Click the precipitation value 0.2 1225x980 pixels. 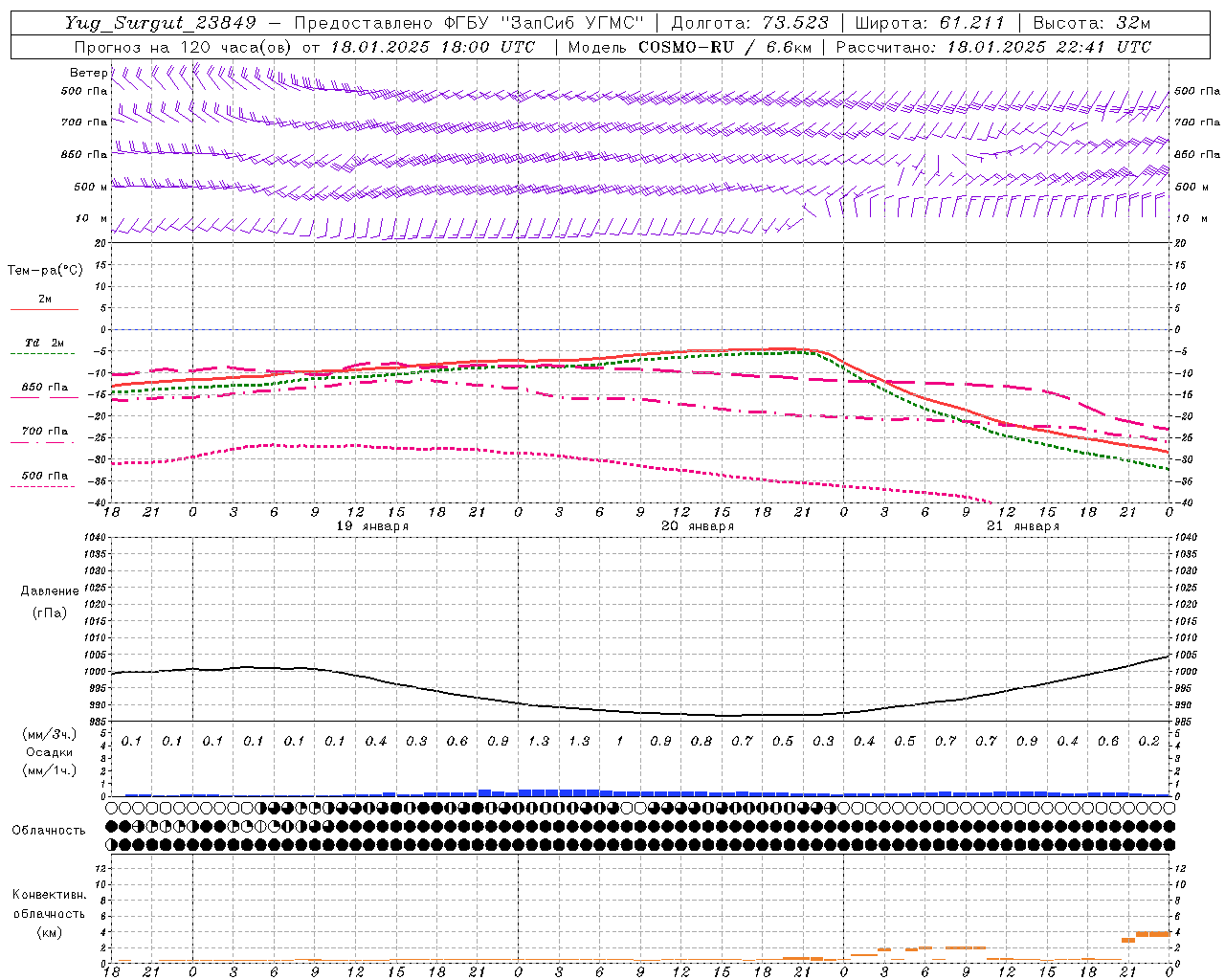pos(1148,741)
